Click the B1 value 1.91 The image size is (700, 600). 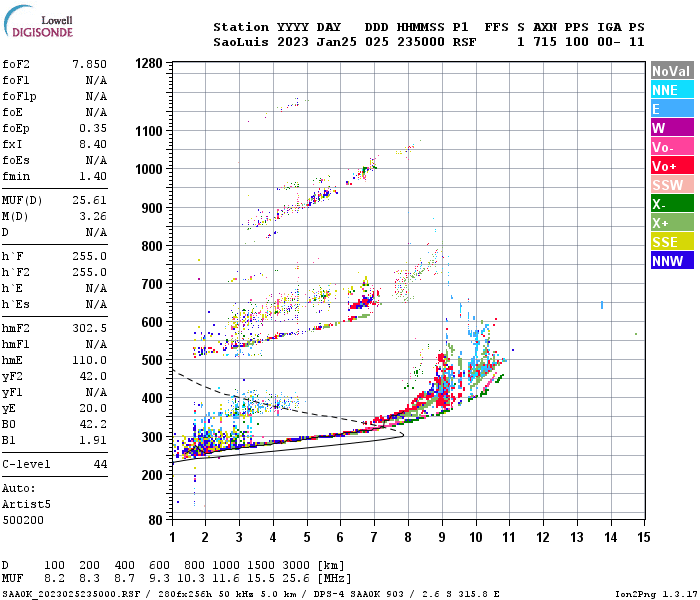pyautogui.click(x=93, y=440)
